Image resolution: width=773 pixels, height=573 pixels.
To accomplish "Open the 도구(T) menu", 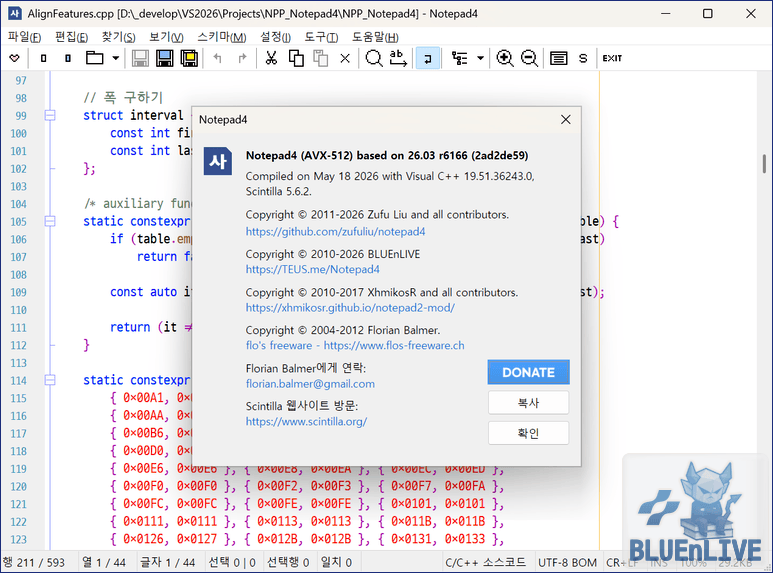I will pos(321,37).
